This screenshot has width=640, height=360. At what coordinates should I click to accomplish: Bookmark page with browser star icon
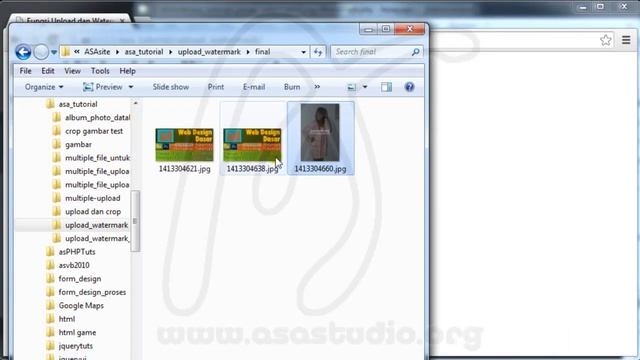606,40
